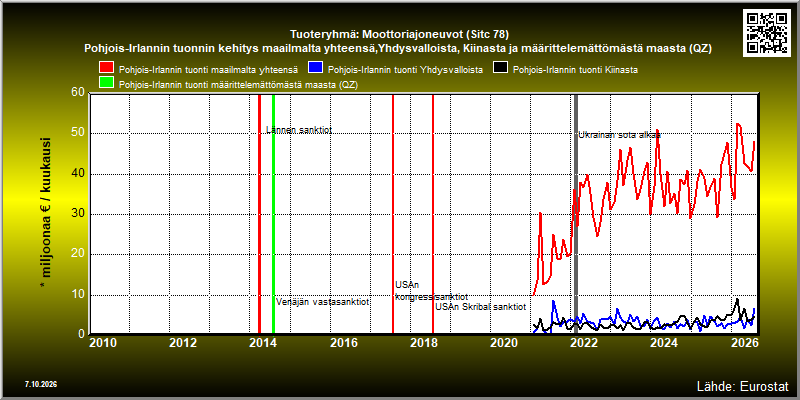Click the x-axis year 2024

[664, 342]
